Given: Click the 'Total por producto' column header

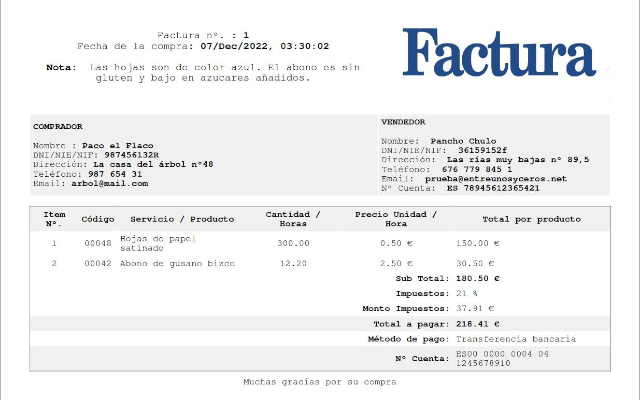Looking at the screenshot, I should [531, 219].
